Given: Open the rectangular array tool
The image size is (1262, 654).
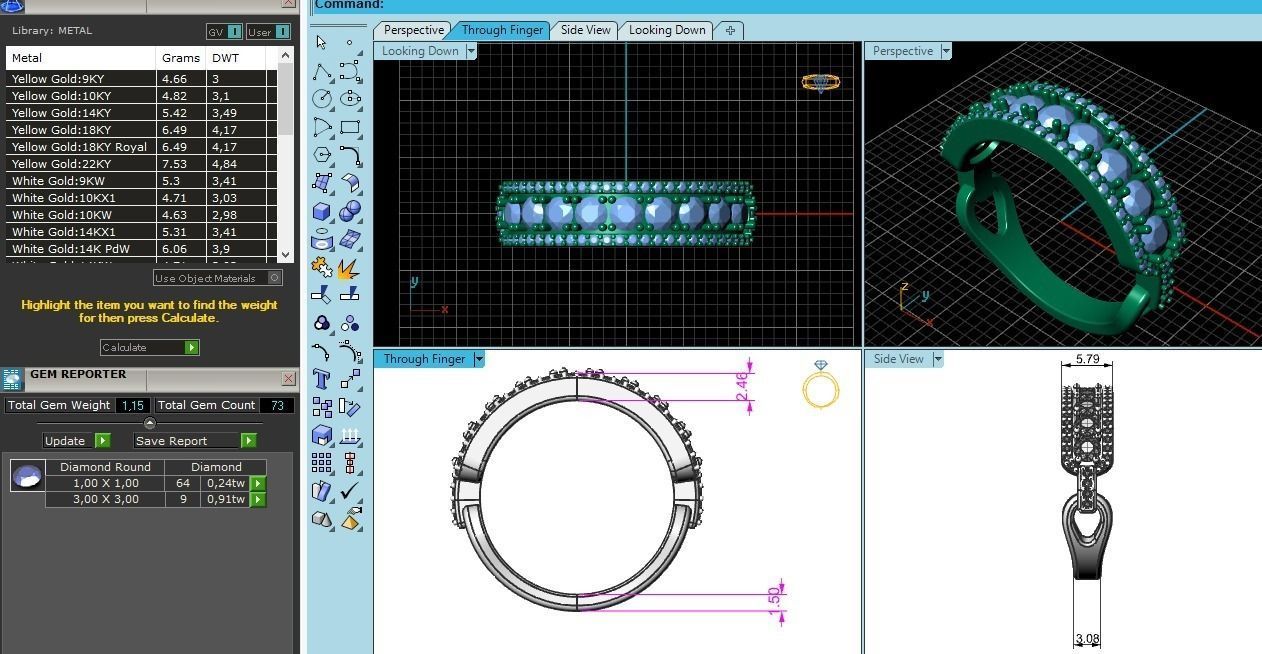Looking at the screenshot, I should point(321,463).
